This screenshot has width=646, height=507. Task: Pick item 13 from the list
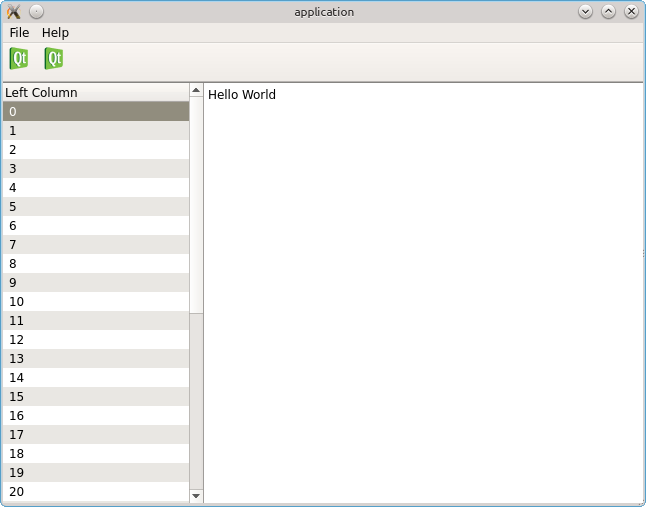[x=95, y=359]
